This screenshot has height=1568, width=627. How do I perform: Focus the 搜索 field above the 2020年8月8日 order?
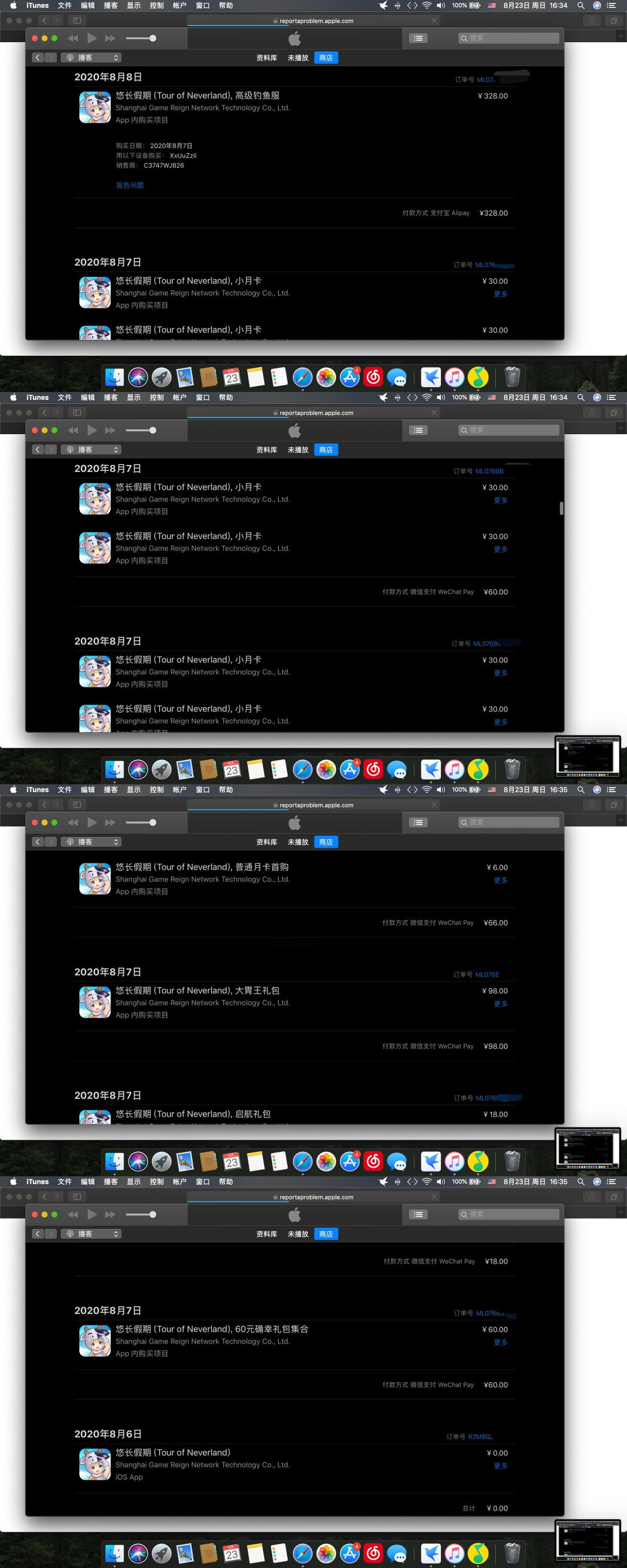tap(508, 38)
